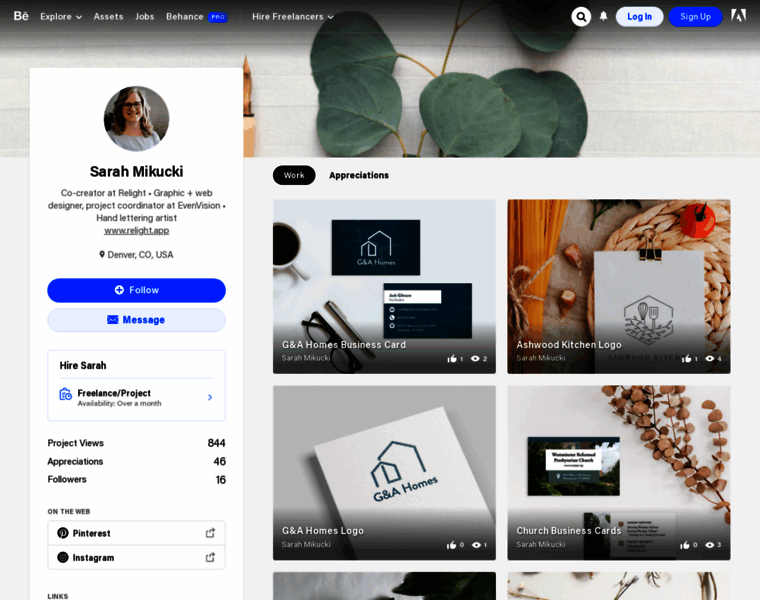Click the Followers count 16
This screenshot has width=760, height=600.
click(x=221, y=480)
